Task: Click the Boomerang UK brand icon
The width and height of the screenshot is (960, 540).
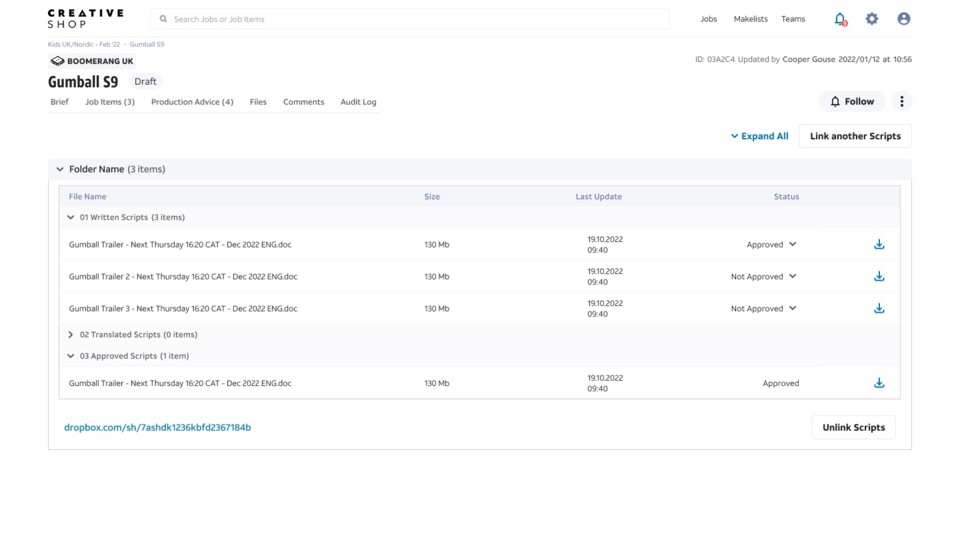Action: (x=58, y=61)
